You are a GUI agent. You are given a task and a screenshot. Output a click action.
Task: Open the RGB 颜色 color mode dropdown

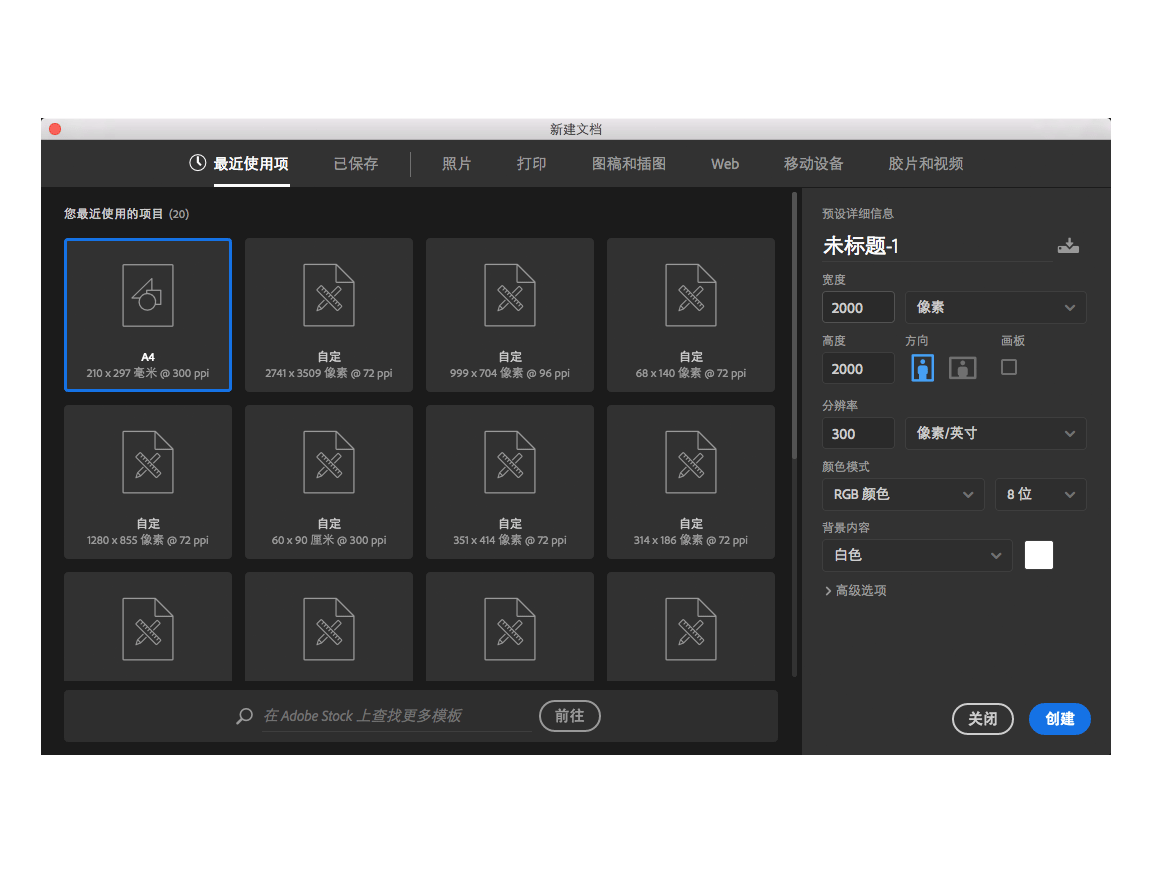click(903, 494)
